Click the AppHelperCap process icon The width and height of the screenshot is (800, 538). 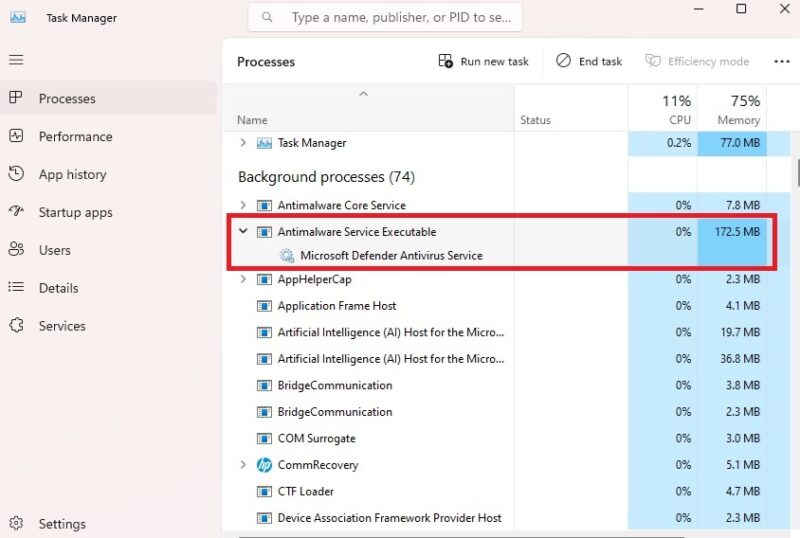pos(264,279)
